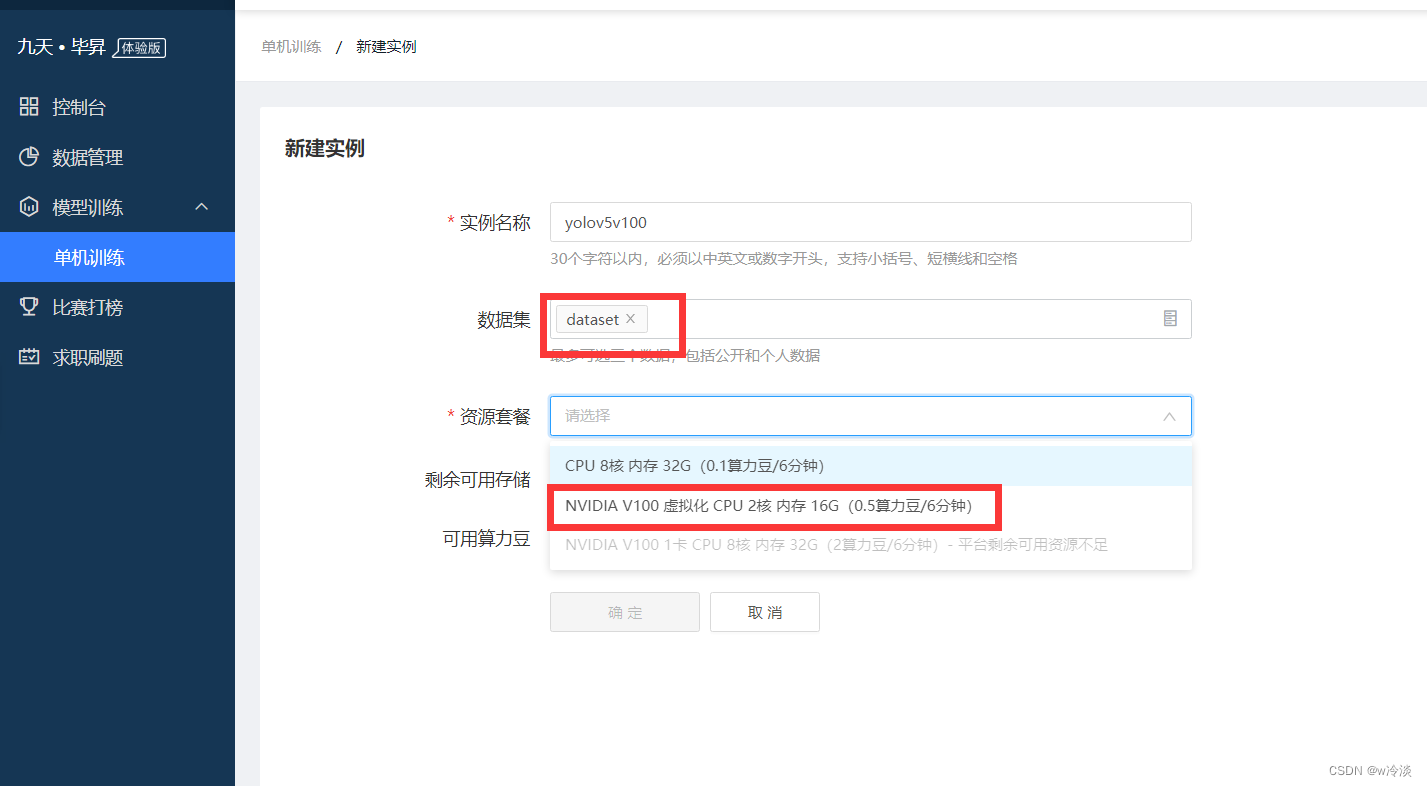Collapse the 模型训练 menu chevron

(202, 207)
